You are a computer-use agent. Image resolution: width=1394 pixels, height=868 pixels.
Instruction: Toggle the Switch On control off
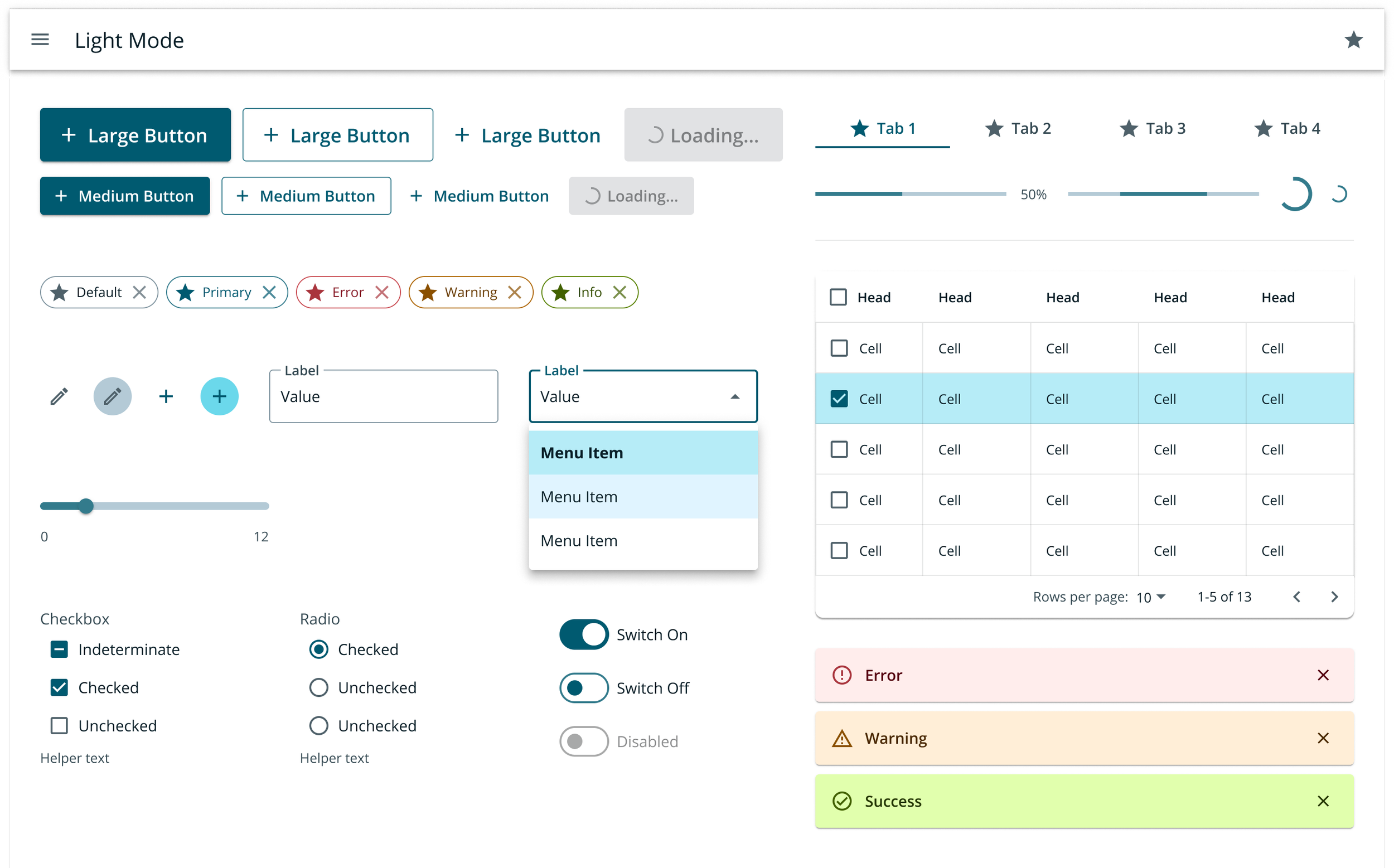(584, 634)
